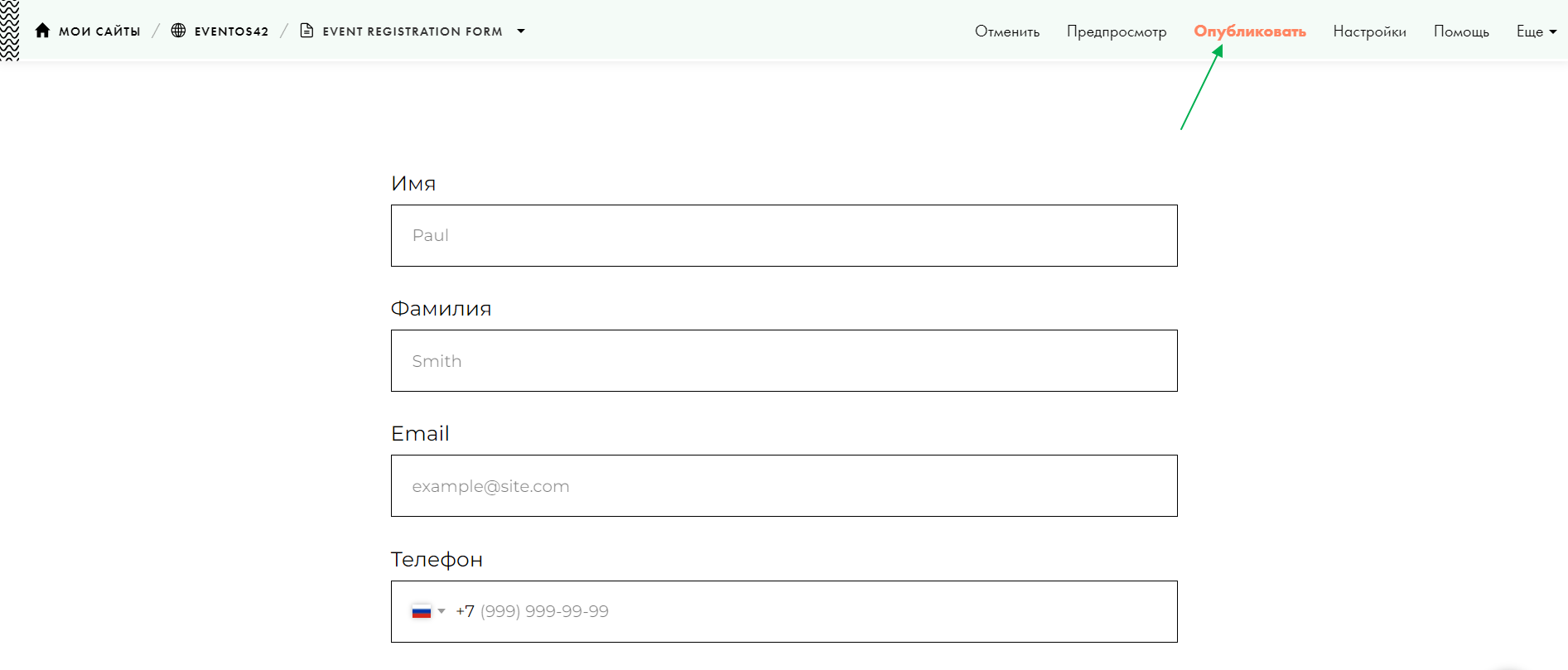Click the document page icon in breadcrumb
1568x670 pixels.
click(306, 31)
